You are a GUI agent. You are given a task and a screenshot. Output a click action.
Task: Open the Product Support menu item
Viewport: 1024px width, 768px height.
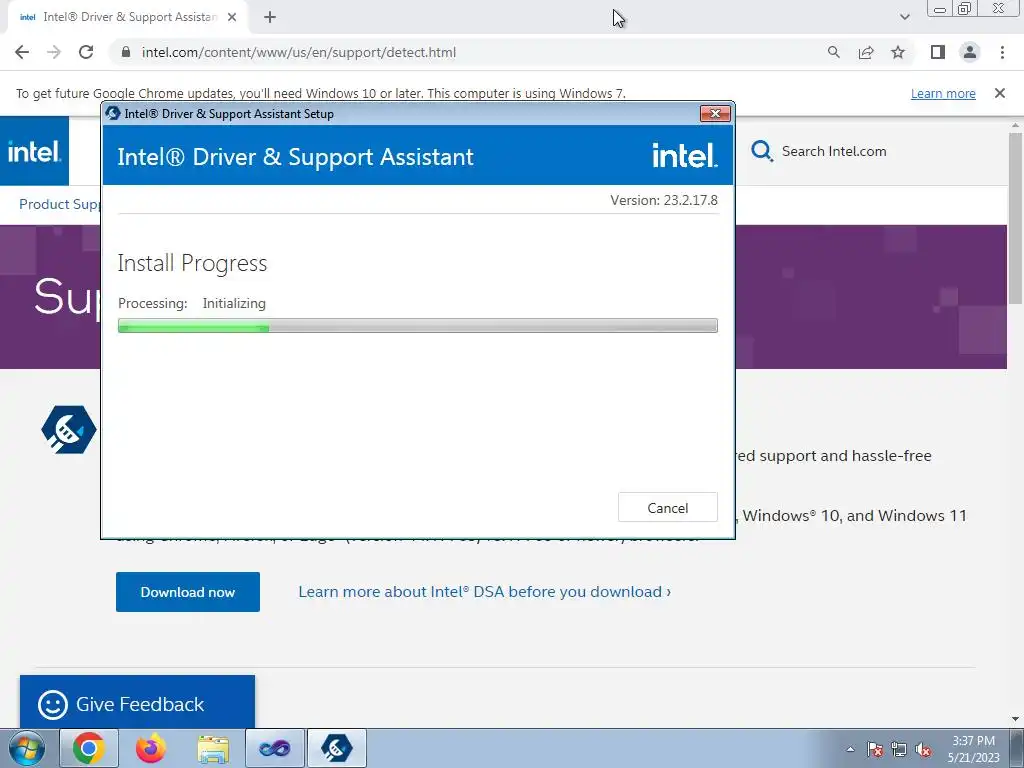[59, 204]
